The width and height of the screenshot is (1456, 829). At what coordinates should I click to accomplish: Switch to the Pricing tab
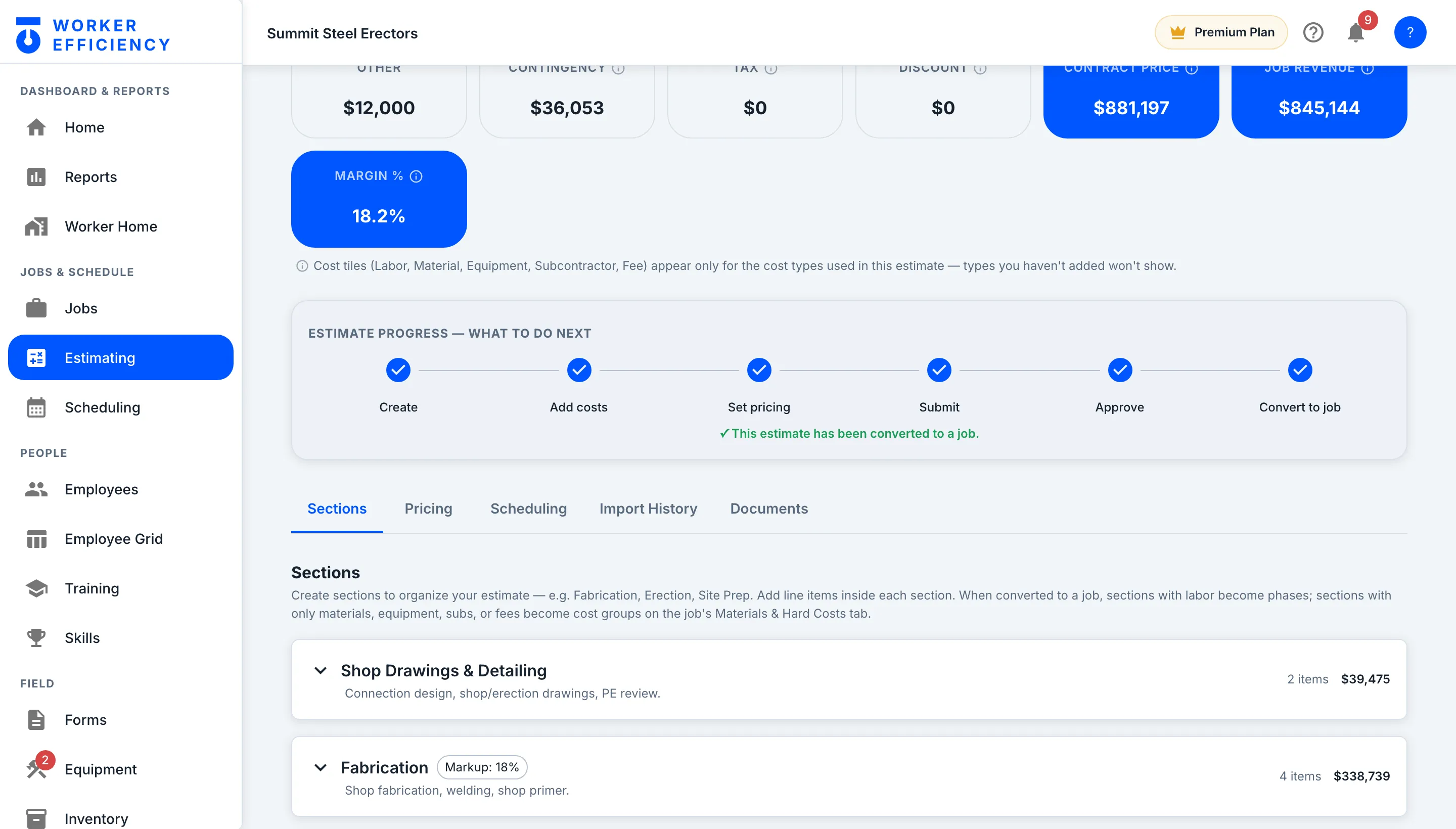[x=428, y=509]
